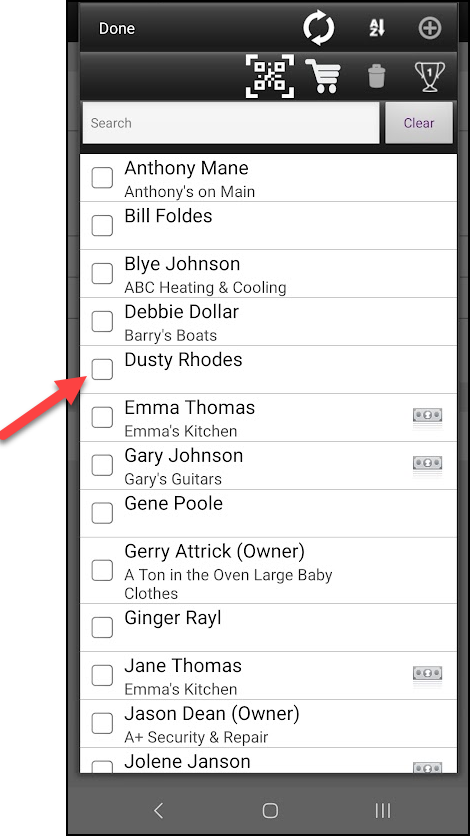Select the Anthony Mane checkbox
The image size is (470, 836).
tap(102, 178)
